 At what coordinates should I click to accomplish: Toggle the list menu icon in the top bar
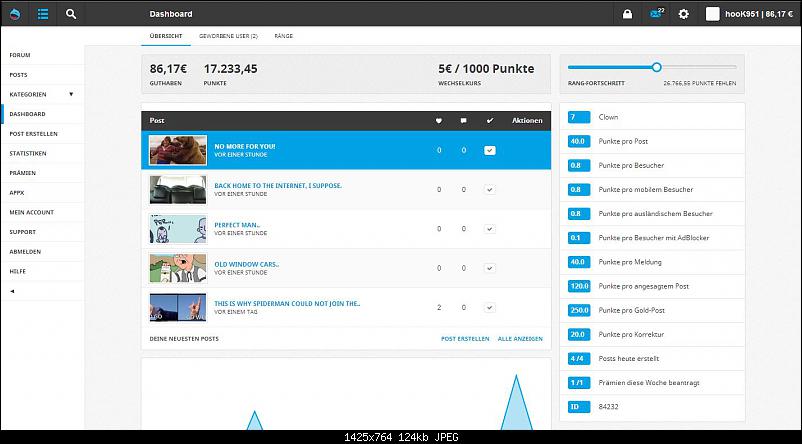[42, 14]
